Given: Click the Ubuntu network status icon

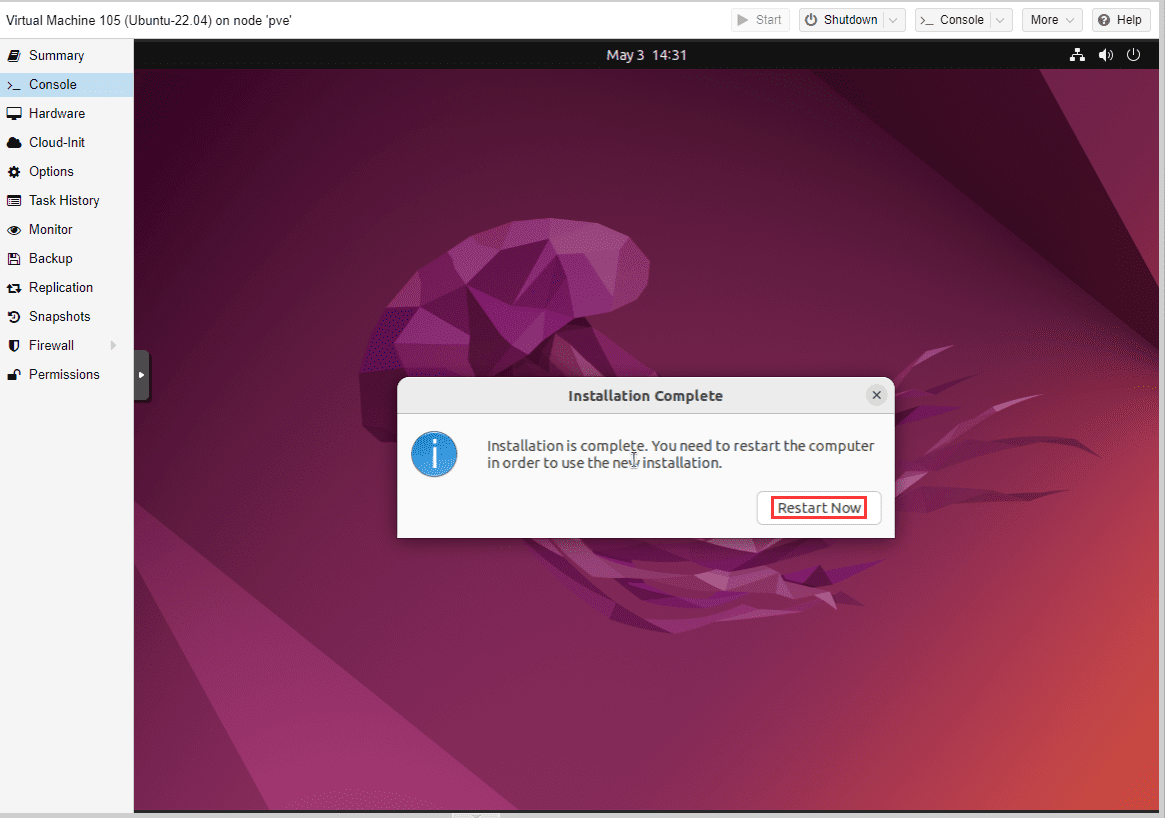Looking at the screenshot, I should coord(1077,55).
